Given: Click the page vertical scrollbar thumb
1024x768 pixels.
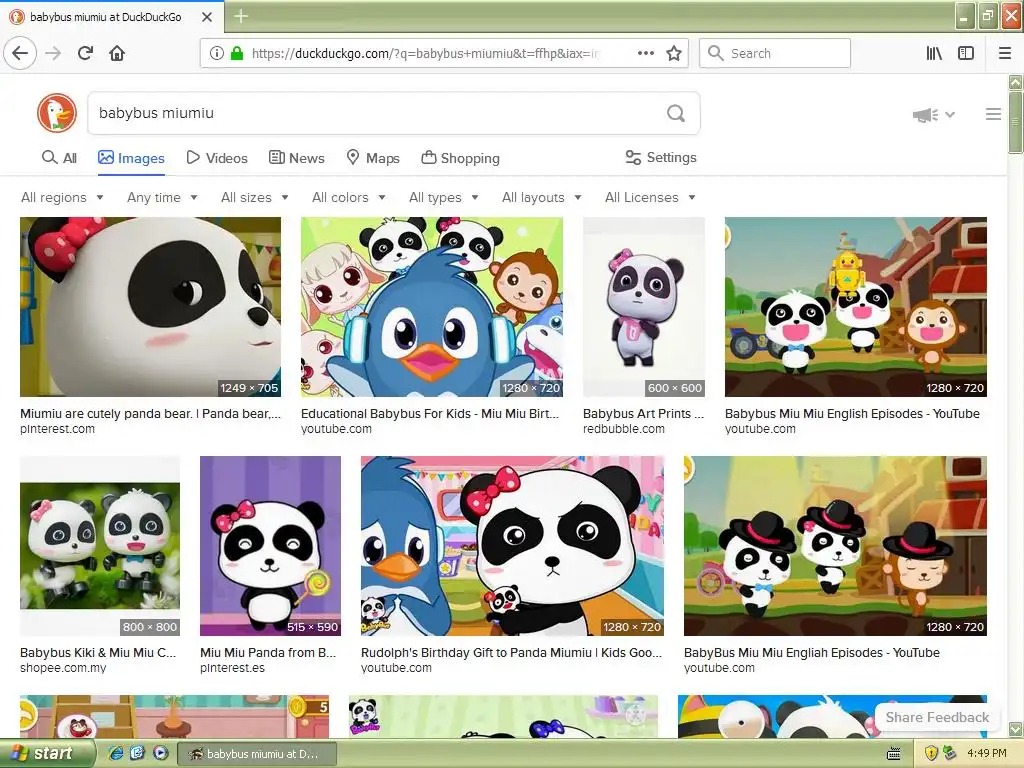Looking at the screenshot, I should pos(1016,122).
